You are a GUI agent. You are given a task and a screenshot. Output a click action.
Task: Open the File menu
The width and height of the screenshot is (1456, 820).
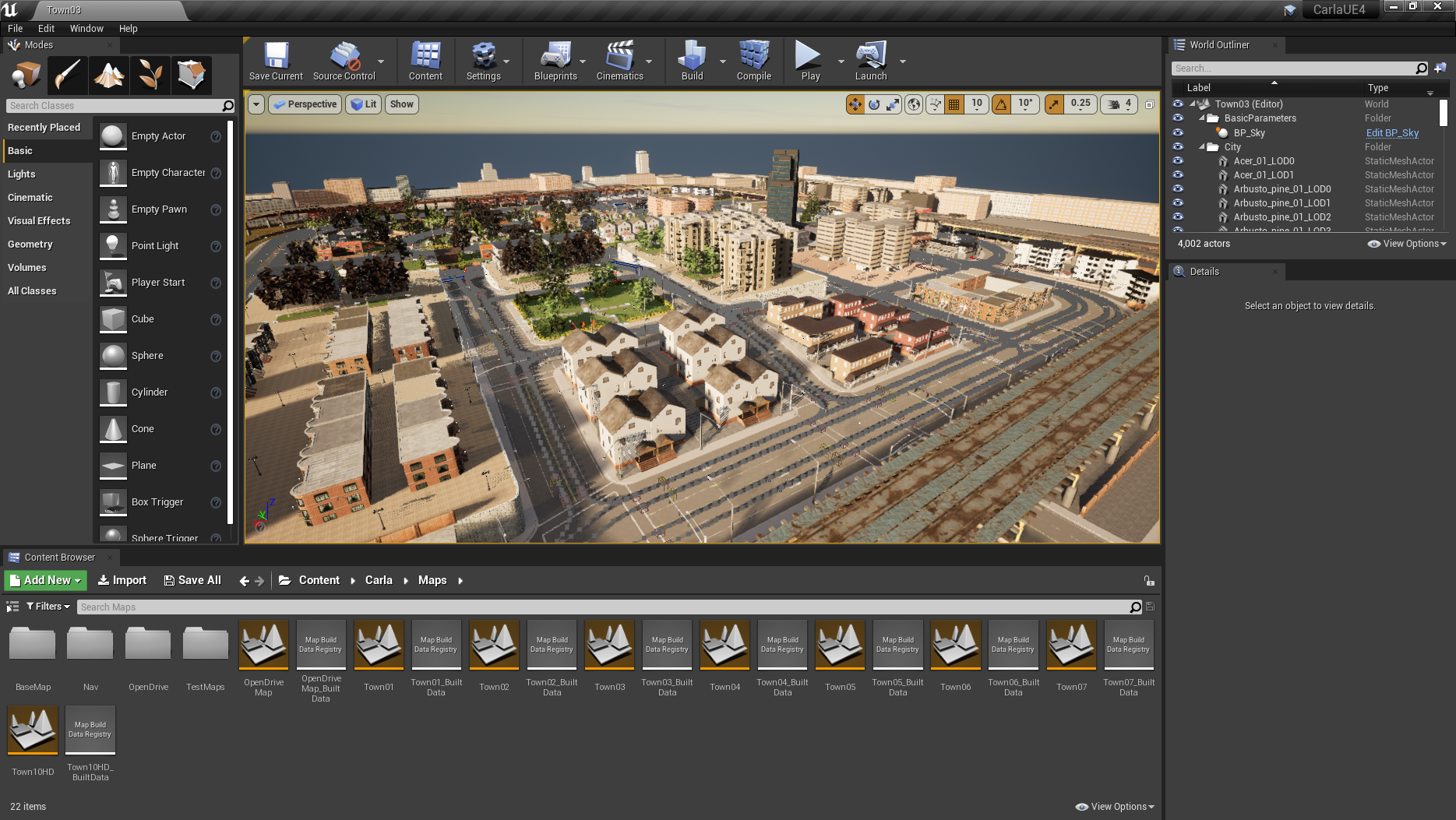pyautogui.click(x=15, y=28)
